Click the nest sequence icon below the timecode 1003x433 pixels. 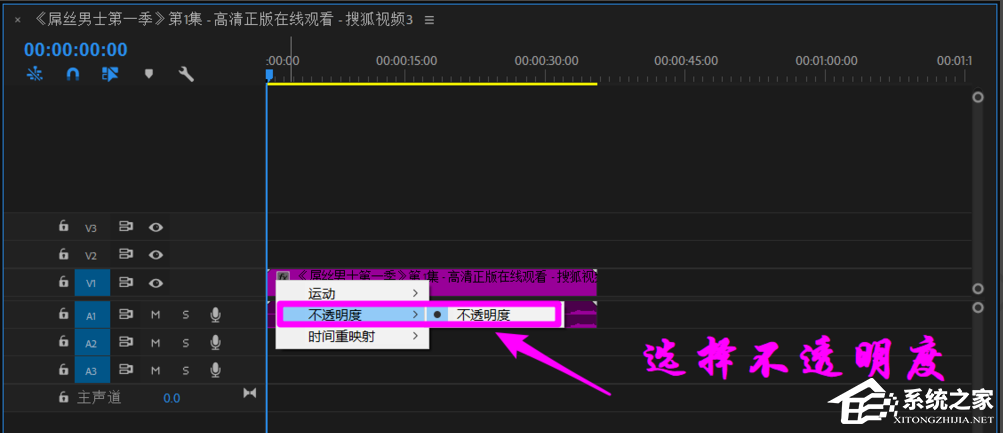click(x=35, y=74)
